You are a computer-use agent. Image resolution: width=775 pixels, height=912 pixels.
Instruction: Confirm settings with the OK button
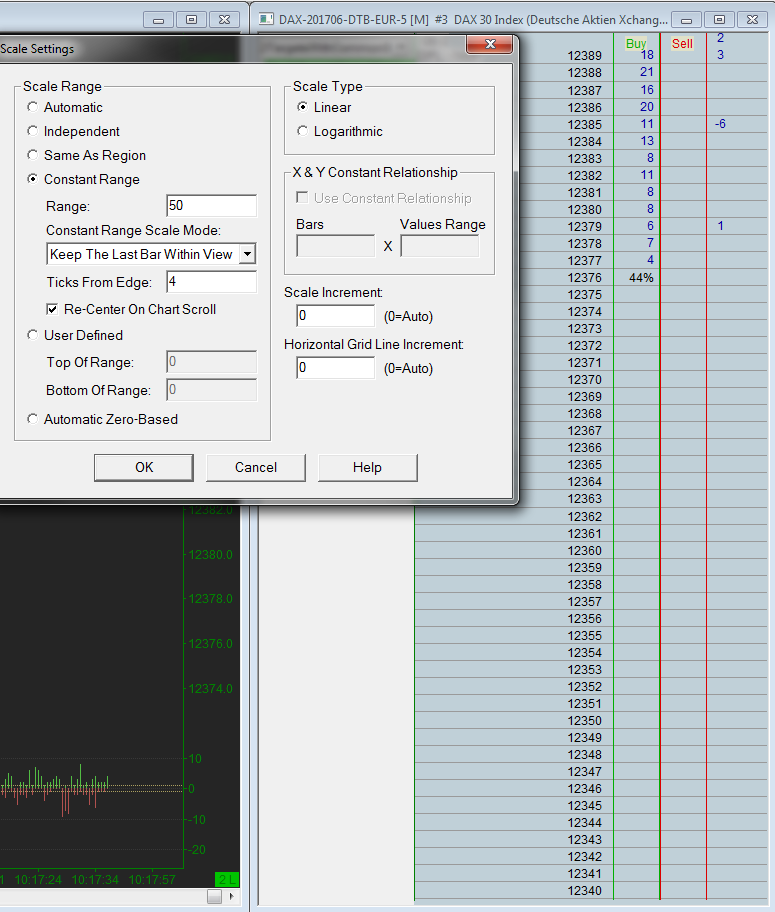144,468
